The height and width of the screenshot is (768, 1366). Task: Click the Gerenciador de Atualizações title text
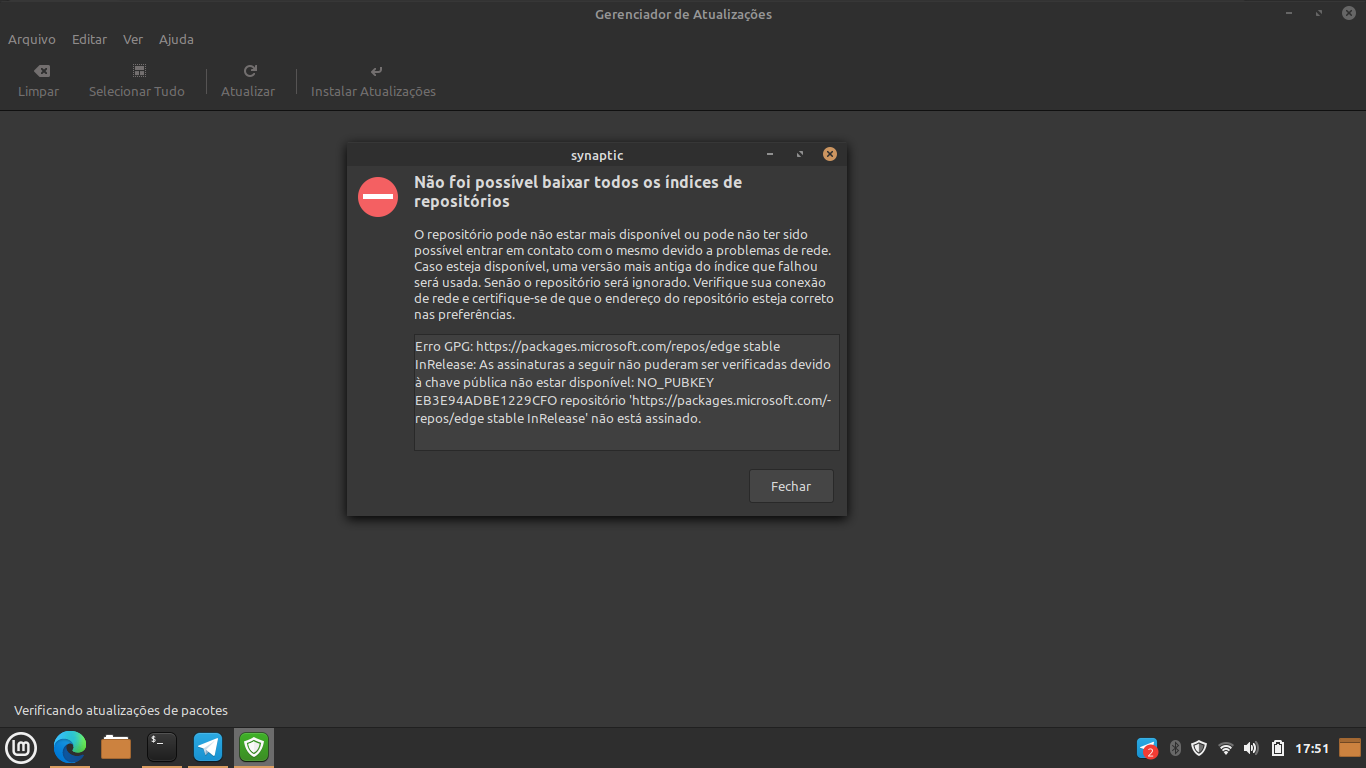click(x=683, y=14)
